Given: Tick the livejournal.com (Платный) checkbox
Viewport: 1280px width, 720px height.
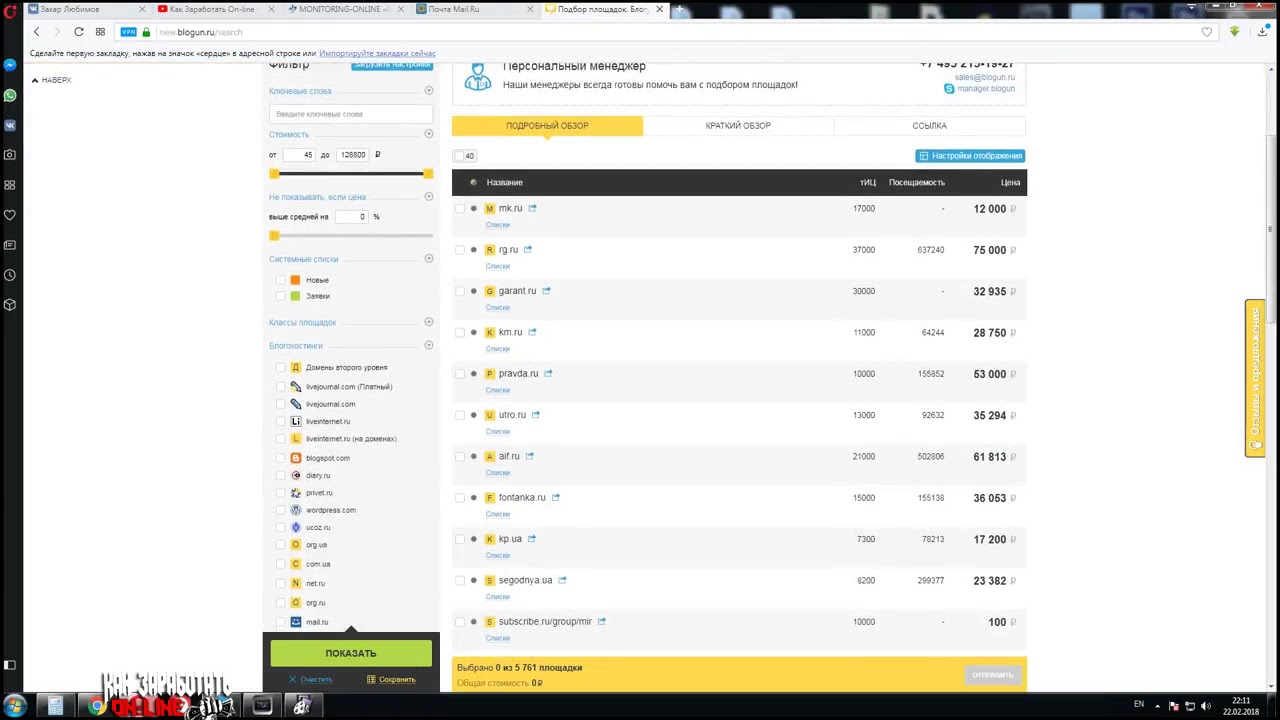Looking at the screenshot, I should pyautogui.click(x=280, y=386).
